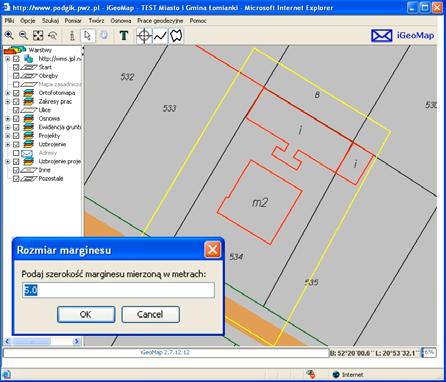Toggle the Pozostałe layer checkbox
The height and width of the screenshot is (382, 446).
(x=16, y=179)
